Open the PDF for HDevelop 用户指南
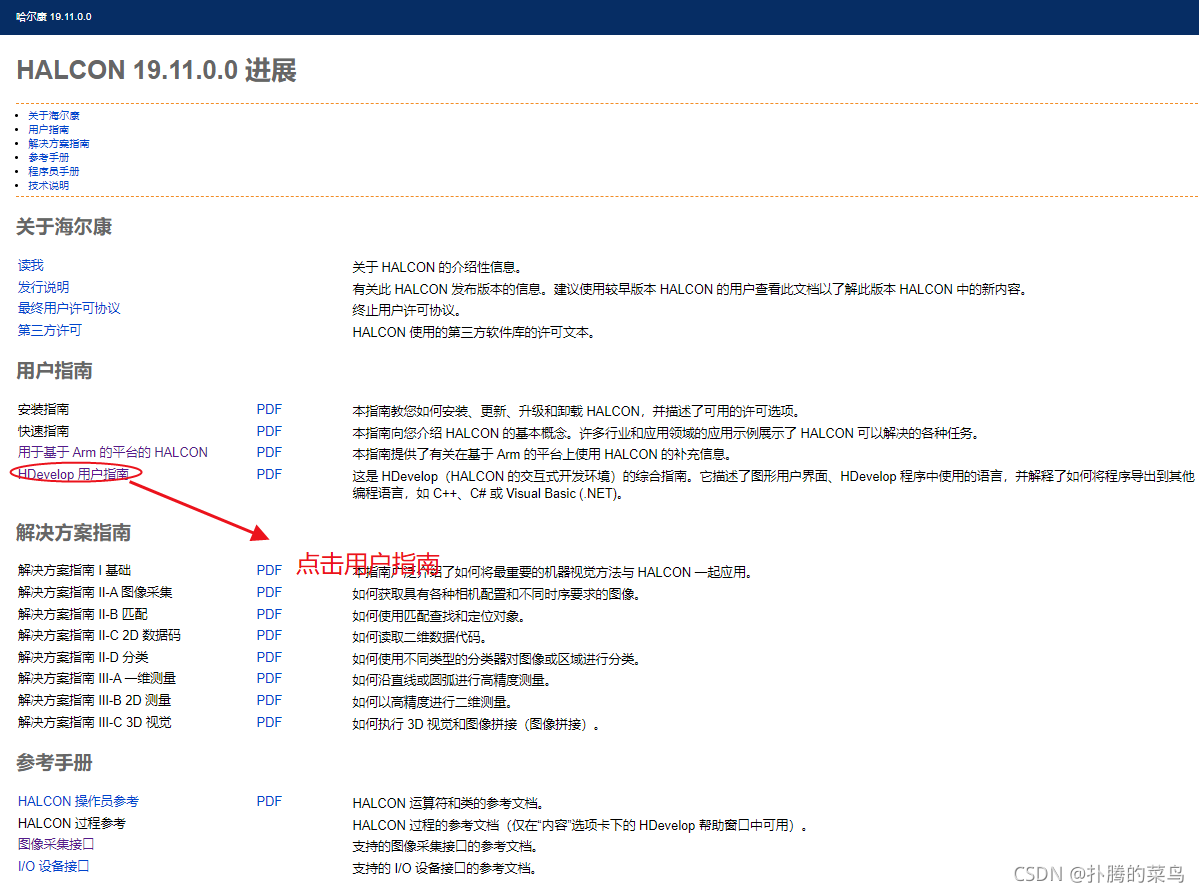 pos(269,474)
